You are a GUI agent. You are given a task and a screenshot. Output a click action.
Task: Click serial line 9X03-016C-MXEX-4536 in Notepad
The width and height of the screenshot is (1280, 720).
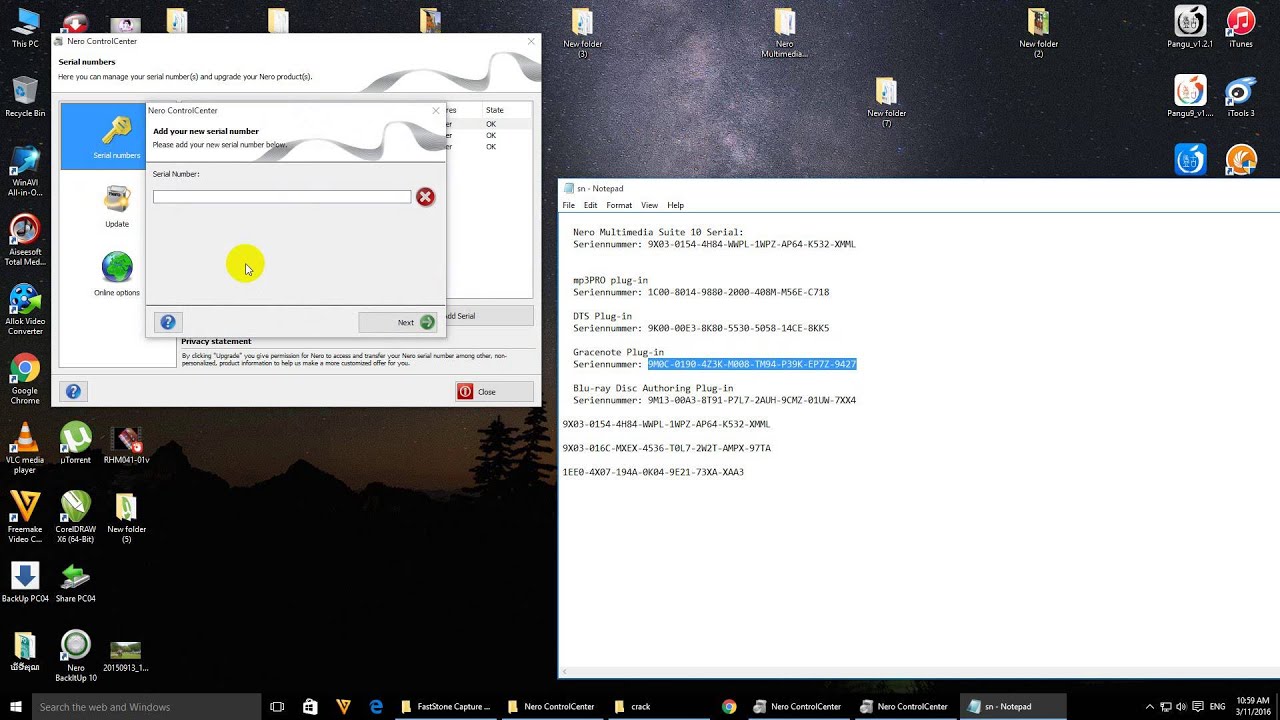point(666,448)
